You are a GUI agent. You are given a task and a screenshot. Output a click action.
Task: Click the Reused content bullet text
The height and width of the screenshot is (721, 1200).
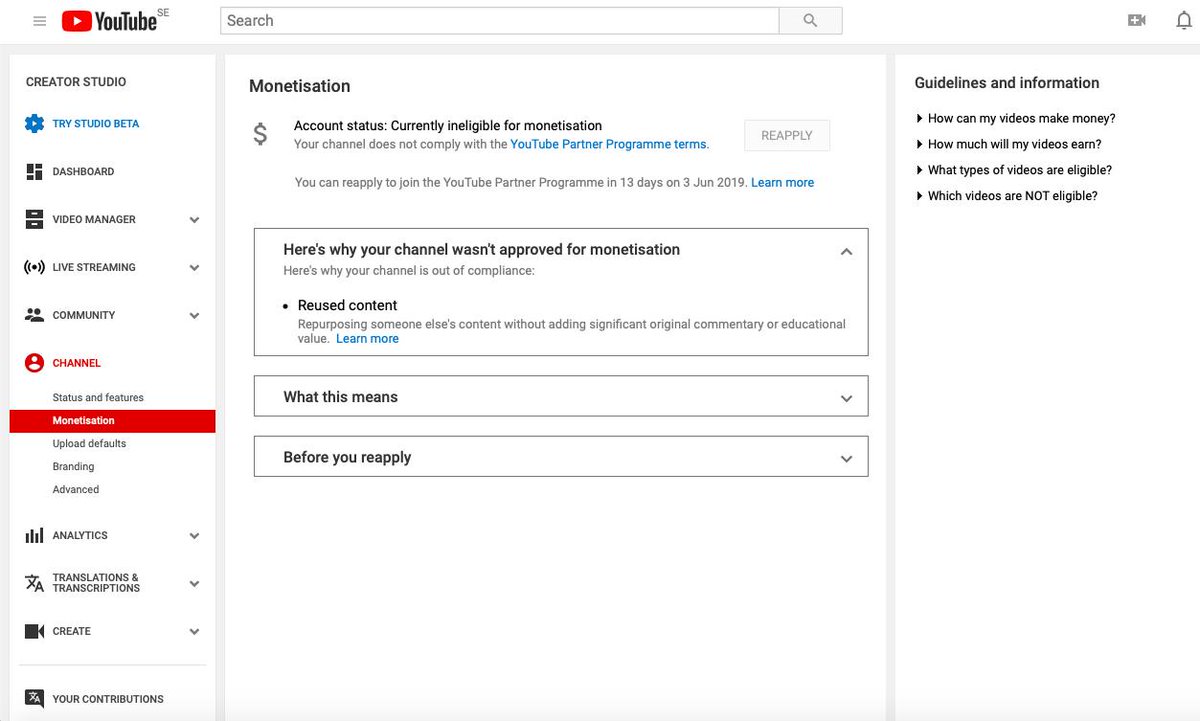tap(347, 306)
